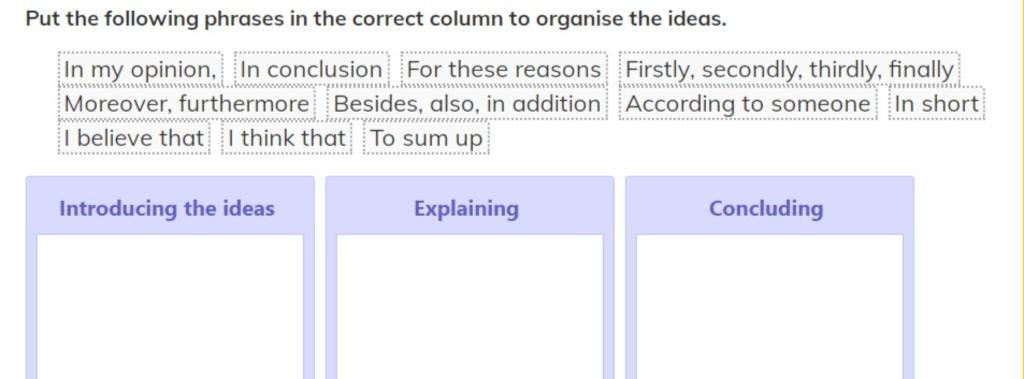Select the 'I think that' phrase
The width and height of the screenshot is (1024, 379).
287,139
